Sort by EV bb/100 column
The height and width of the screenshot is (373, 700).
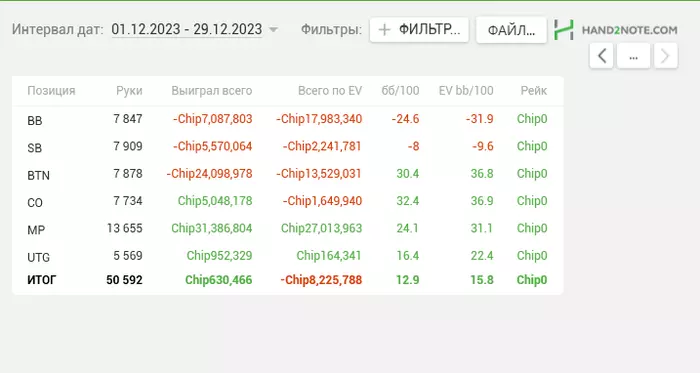coord(466,91)
